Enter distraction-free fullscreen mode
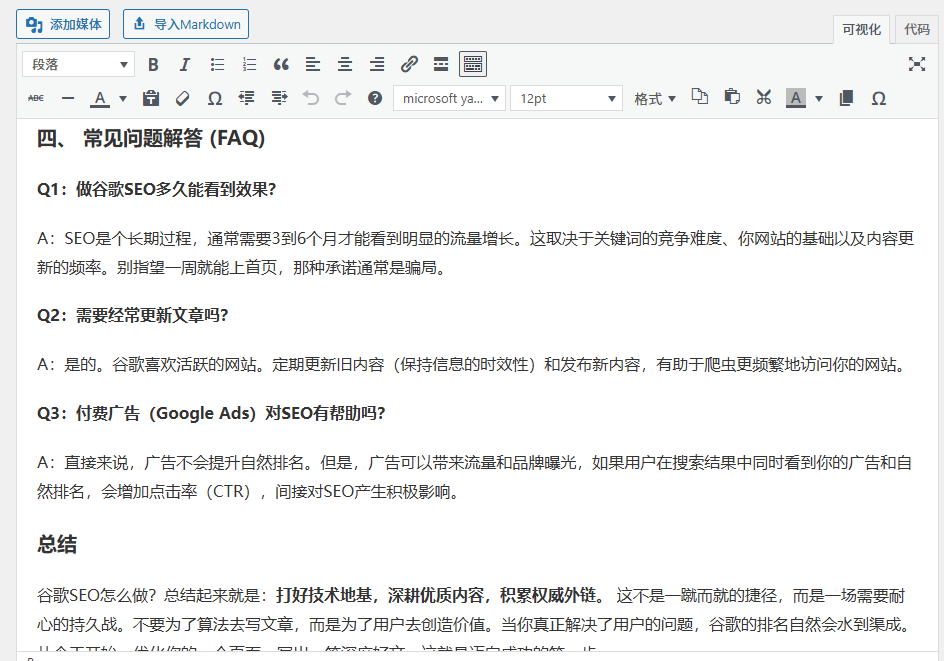Image resolution: width=944 pixels, height=661 pixels. tap(917, 64)
